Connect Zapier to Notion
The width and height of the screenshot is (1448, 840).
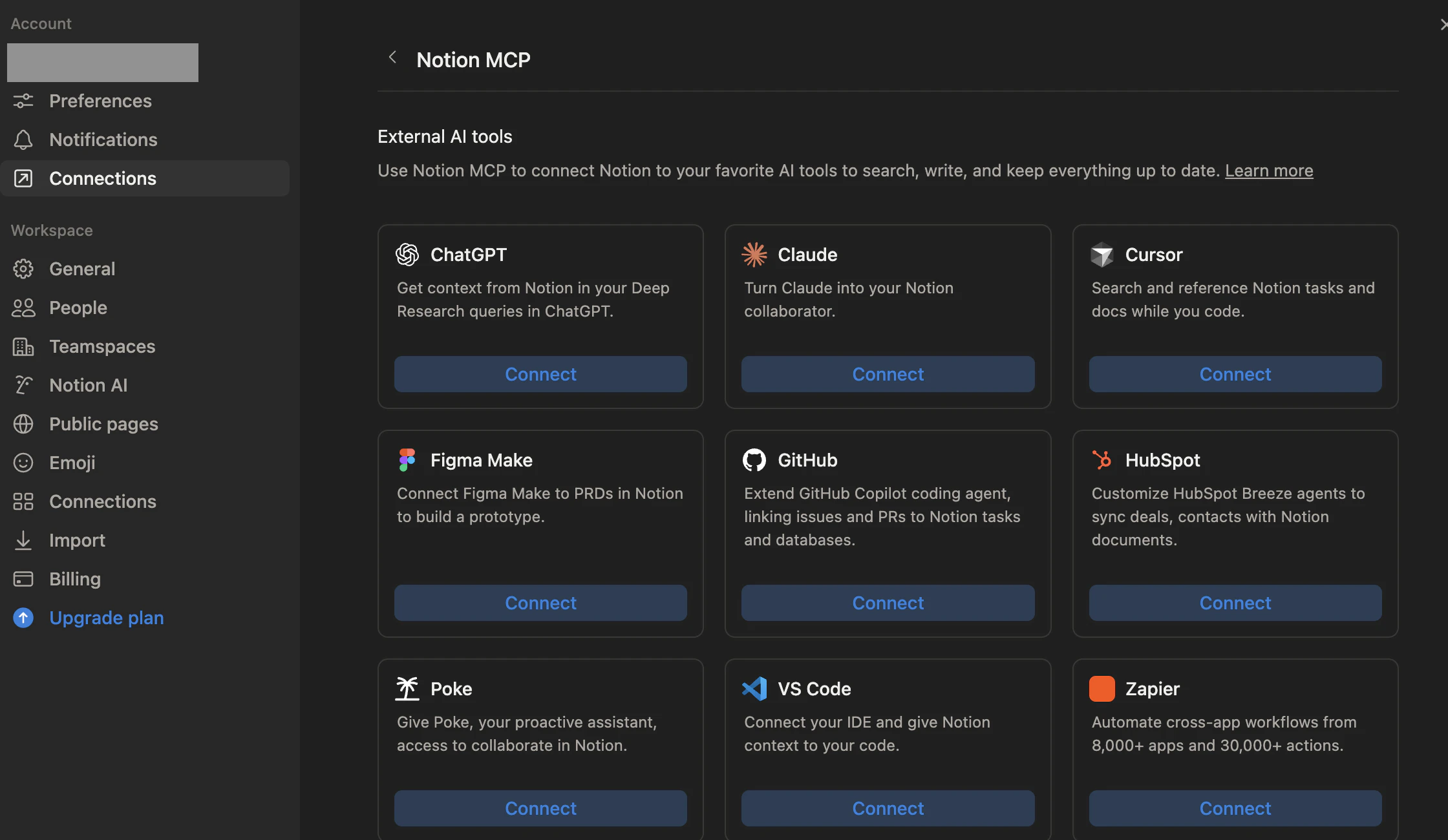(1235, 808)
